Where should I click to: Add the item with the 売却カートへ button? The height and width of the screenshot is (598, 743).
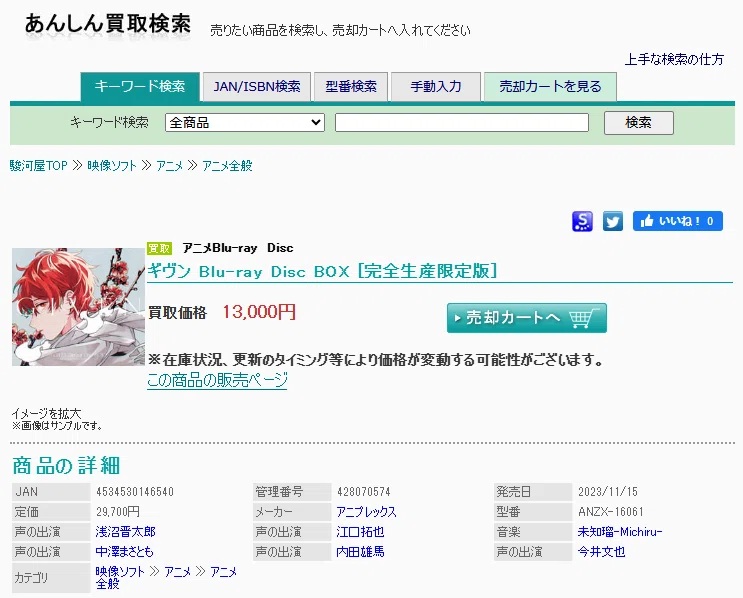526,318
